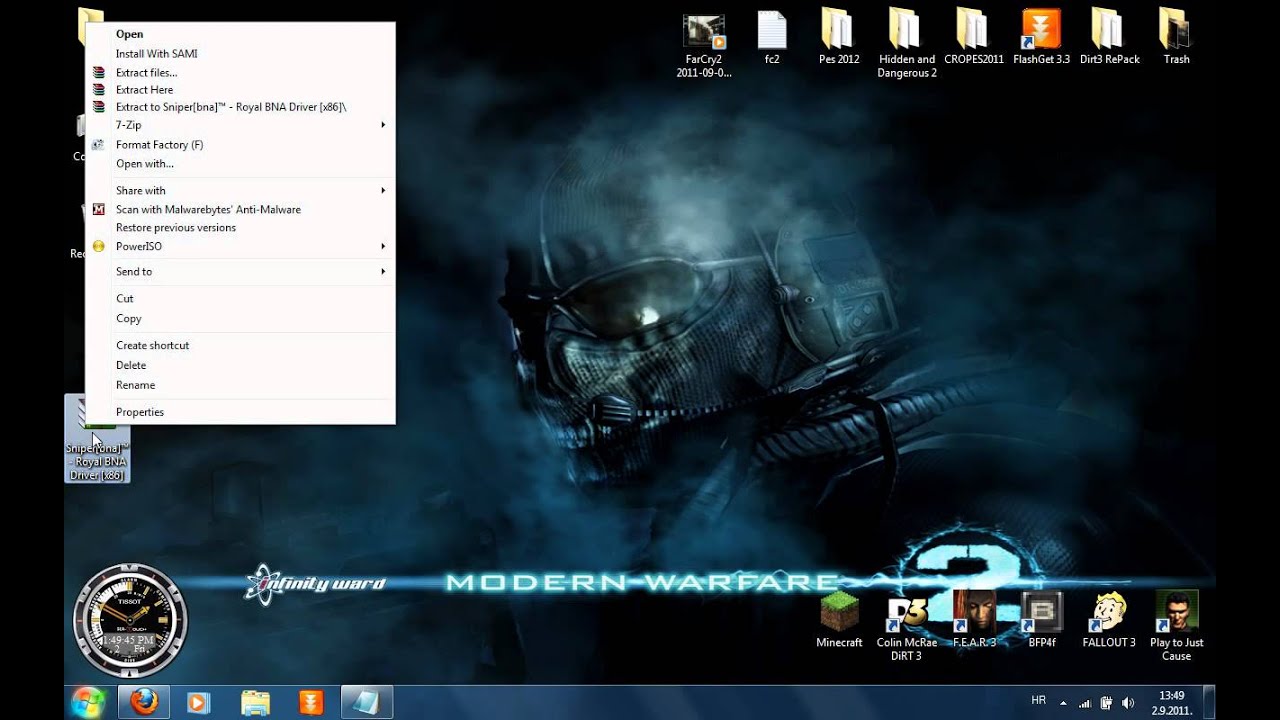Show hidden tray icons arrow
Screen dimensions: 1280x720
point(1063,703)
